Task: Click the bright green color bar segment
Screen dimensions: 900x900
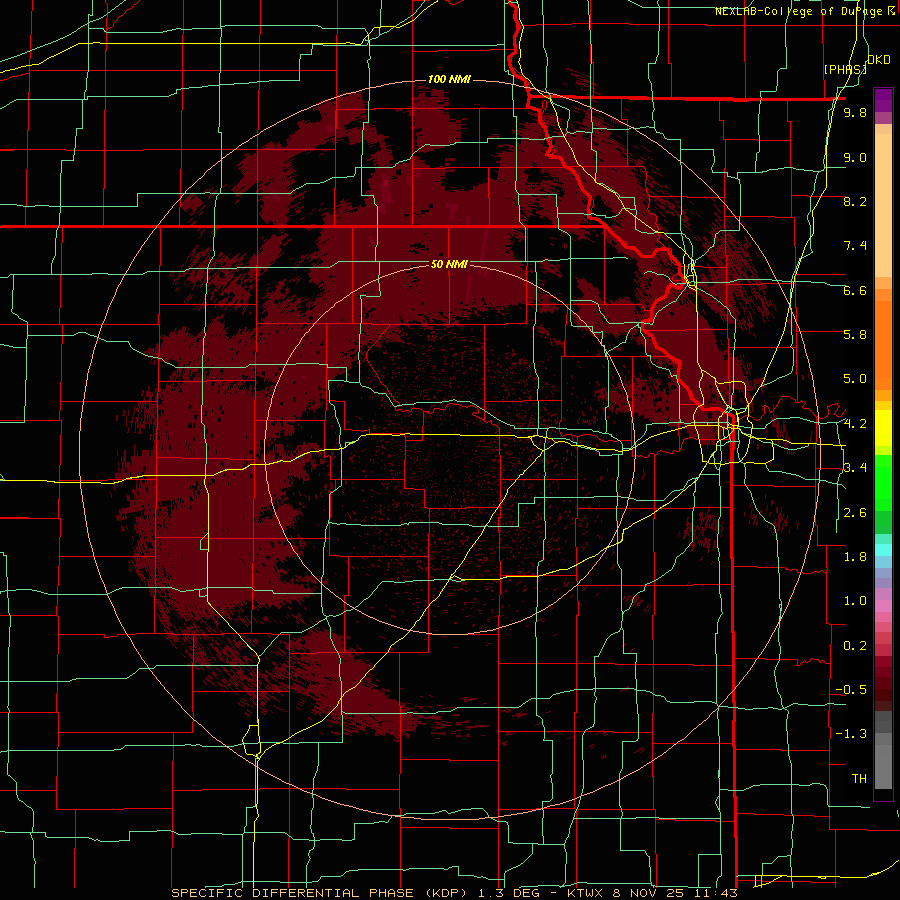Action: pos(883,482)
